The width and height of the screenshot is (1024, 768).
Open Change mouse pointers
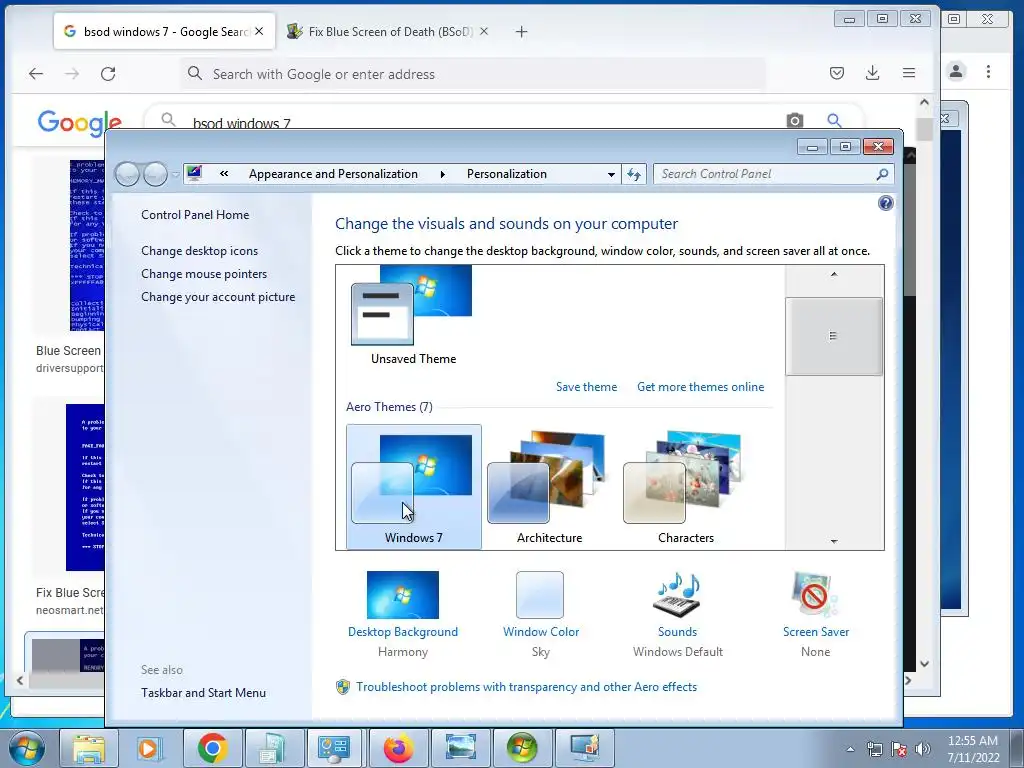[x=204, y=274]
